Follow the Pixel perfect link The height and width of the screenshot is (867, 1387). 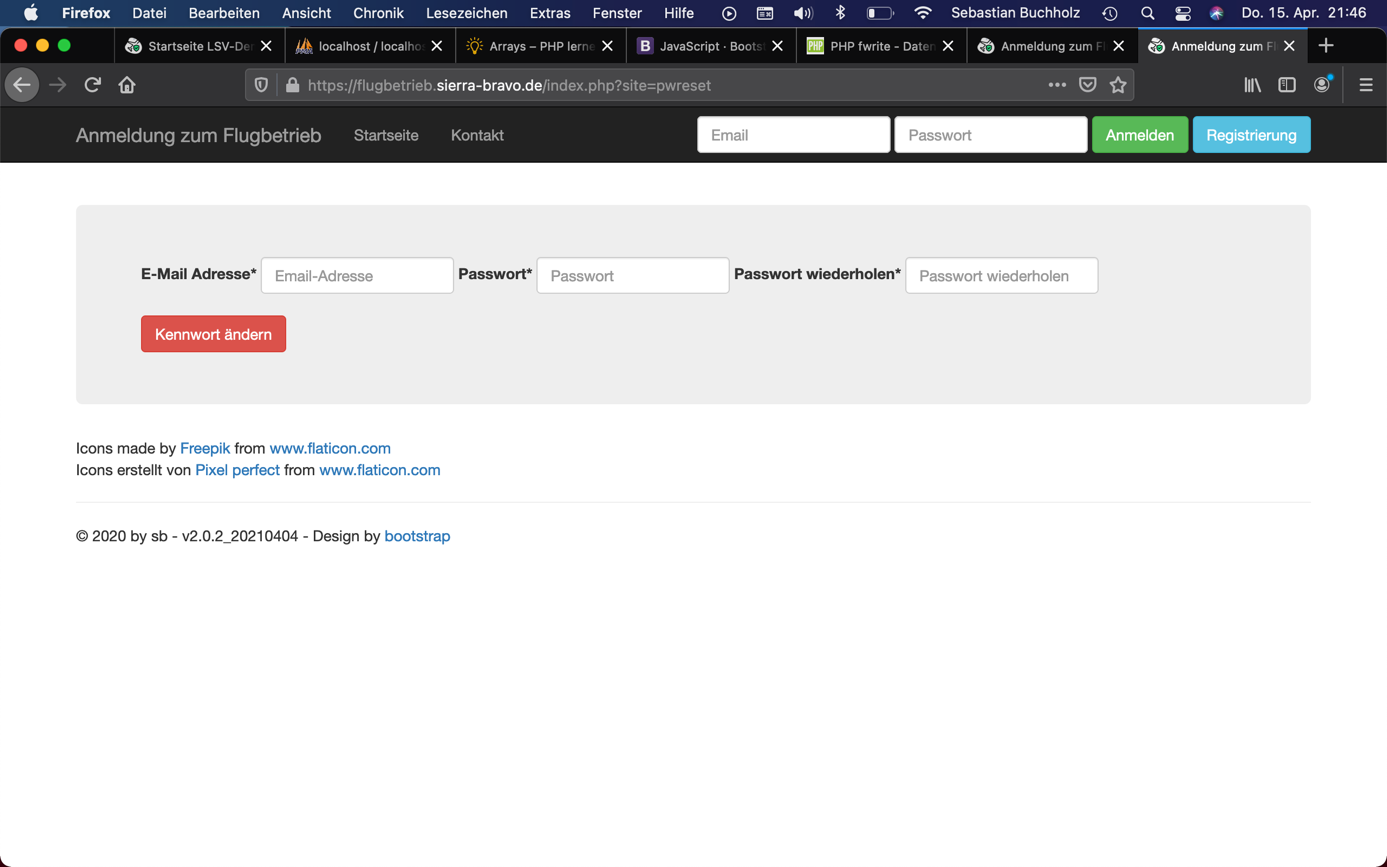pyautogui.click(x=237, y=470)
